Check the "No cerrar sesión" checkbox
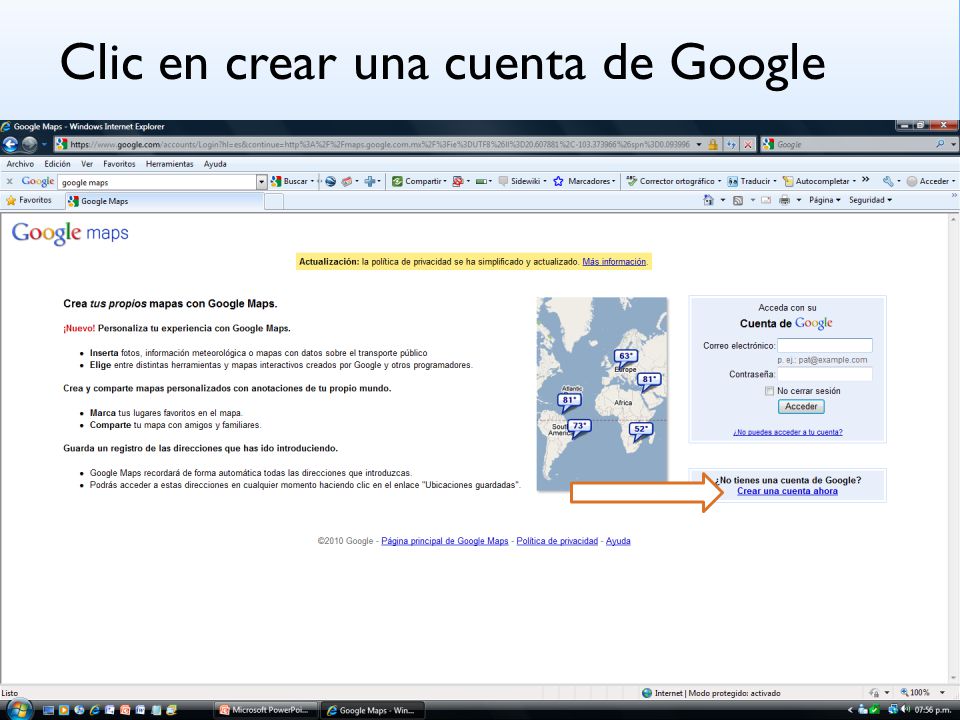 (x=769, y=391)
